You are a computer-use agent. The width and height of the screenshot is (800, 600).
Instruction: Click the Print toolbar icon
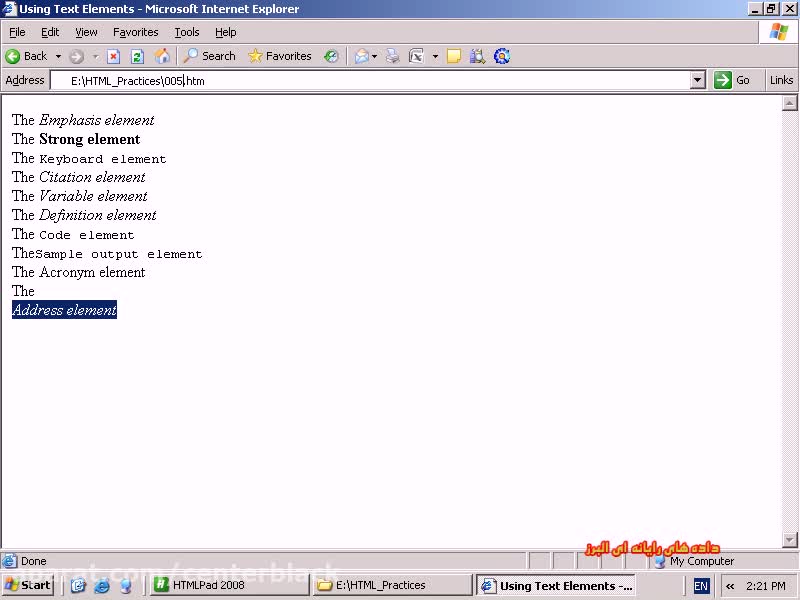(393, 56)
